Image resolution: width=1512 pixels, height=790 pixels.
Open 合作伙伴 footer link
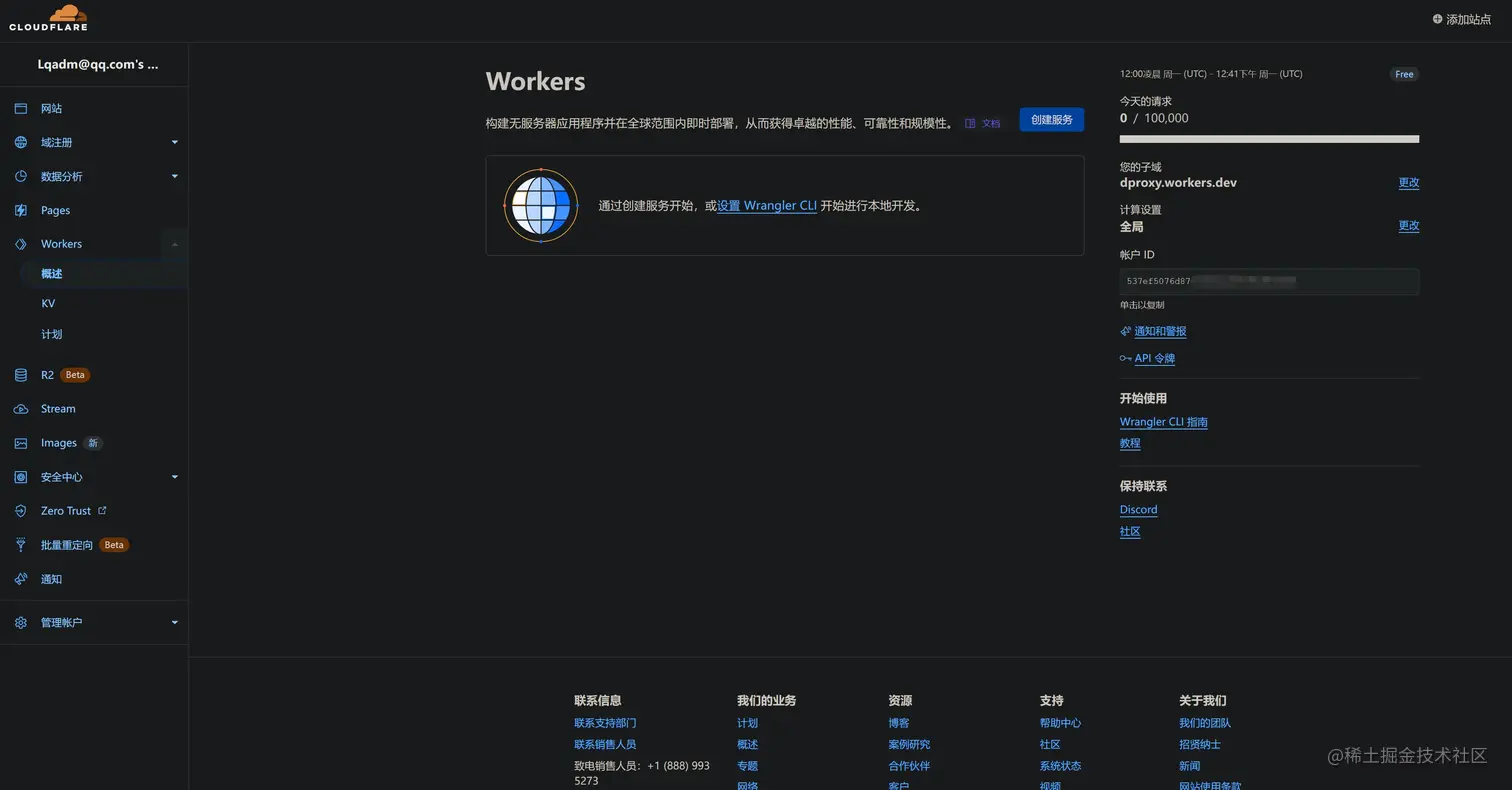909,766
